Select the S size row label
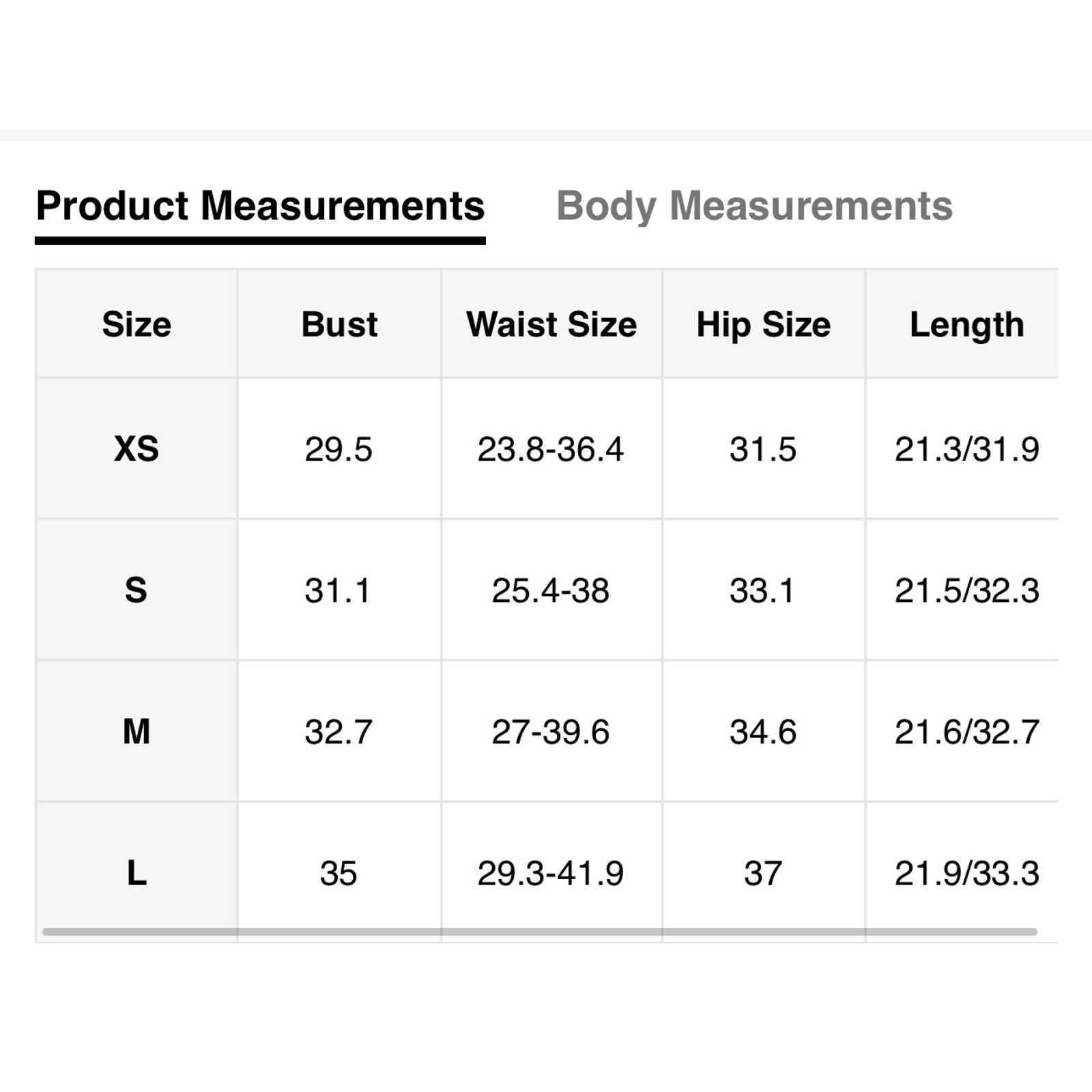This screenshot has height=1092, width=1092. 136,590
